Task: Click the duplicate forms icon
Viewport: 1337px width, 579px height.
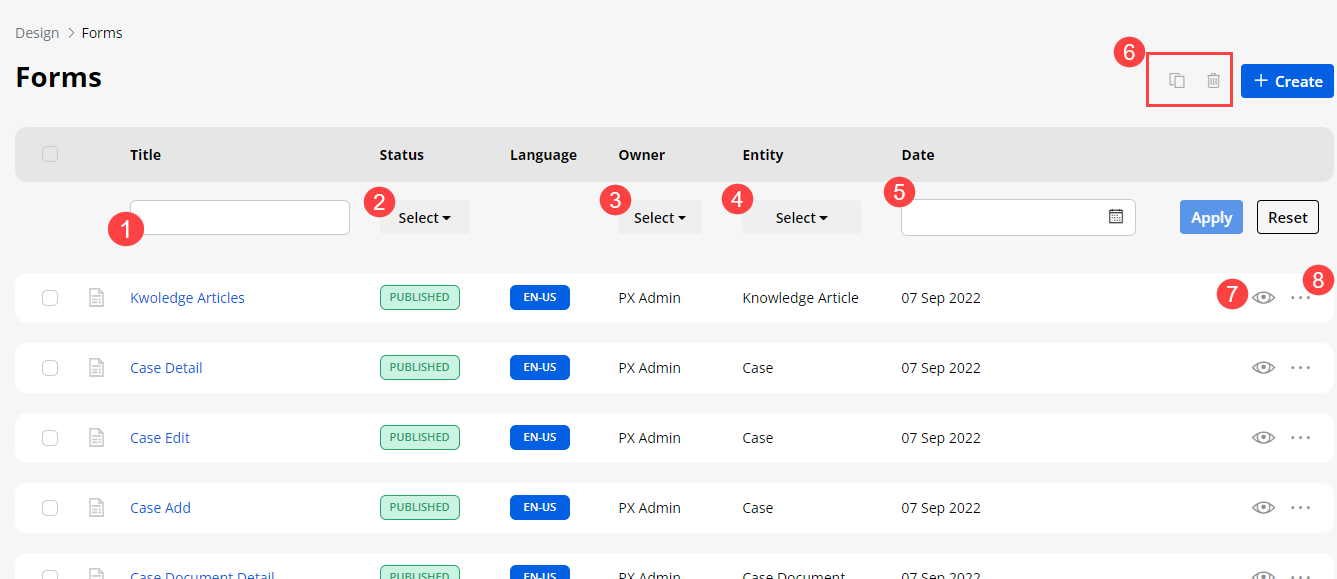Action: tap(1177, 81)
